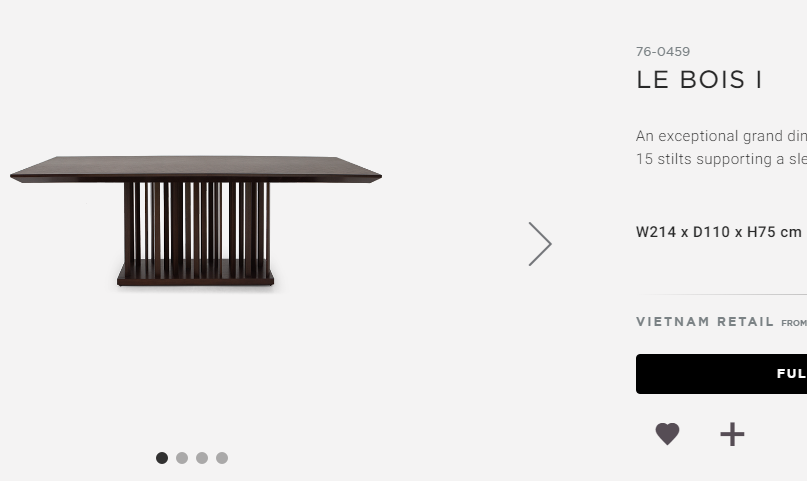The image size is (807, 481).
Task: Click the divider line above Vietnam Retail
Action: click(x=725, y=295)
